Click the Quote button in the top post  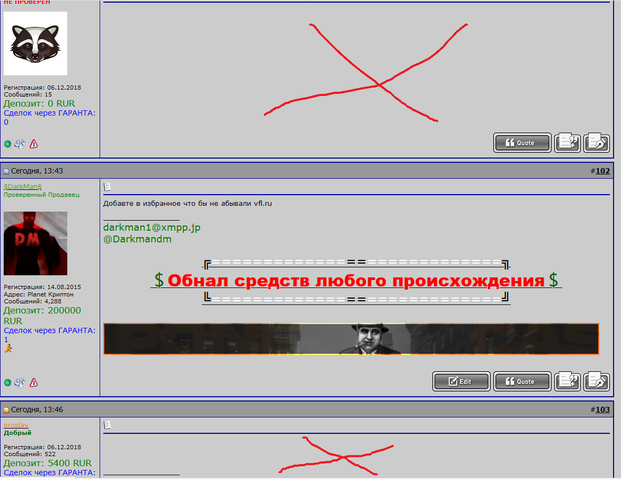coord(522,142)
